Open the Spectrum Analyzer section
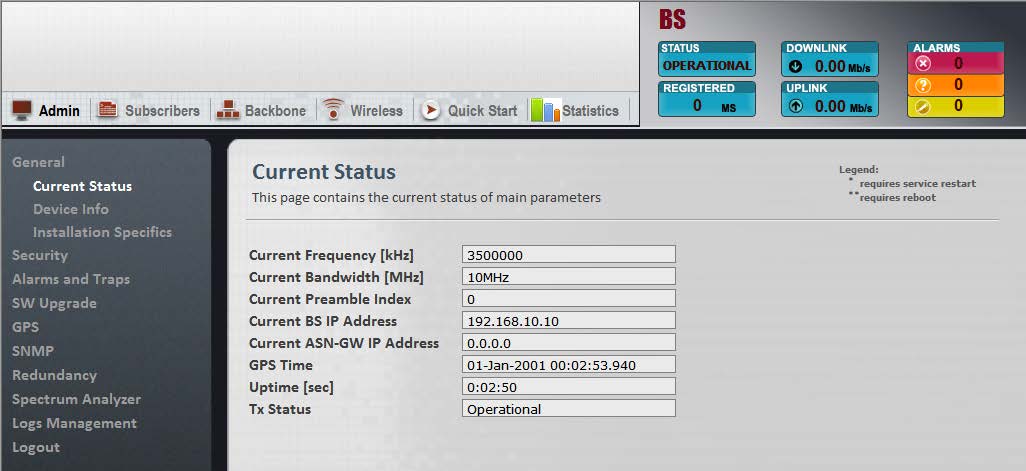 77,399
